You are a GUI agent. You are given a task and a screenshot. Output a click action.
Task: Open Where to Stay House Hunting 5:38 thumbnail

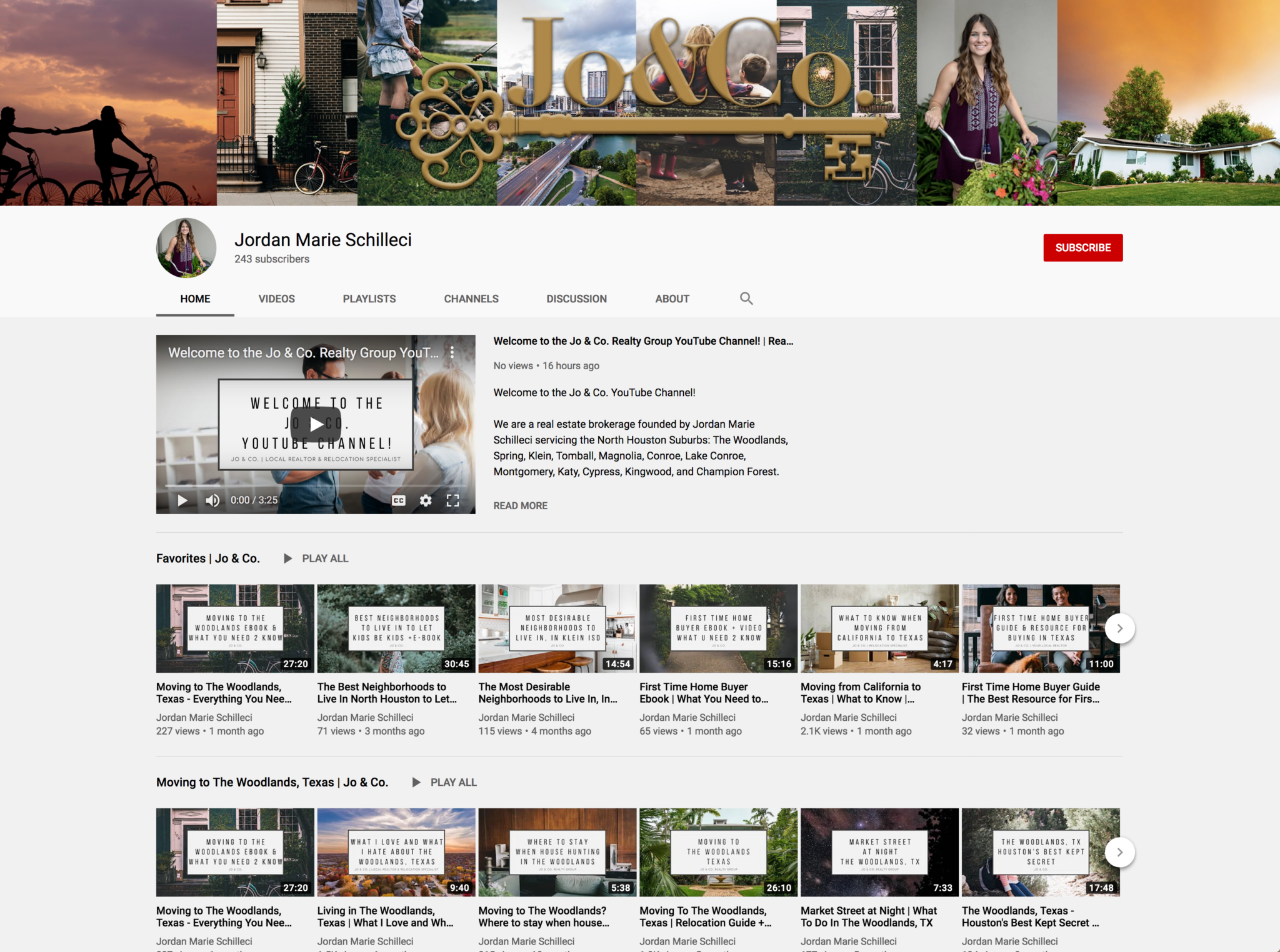[557, 852]
